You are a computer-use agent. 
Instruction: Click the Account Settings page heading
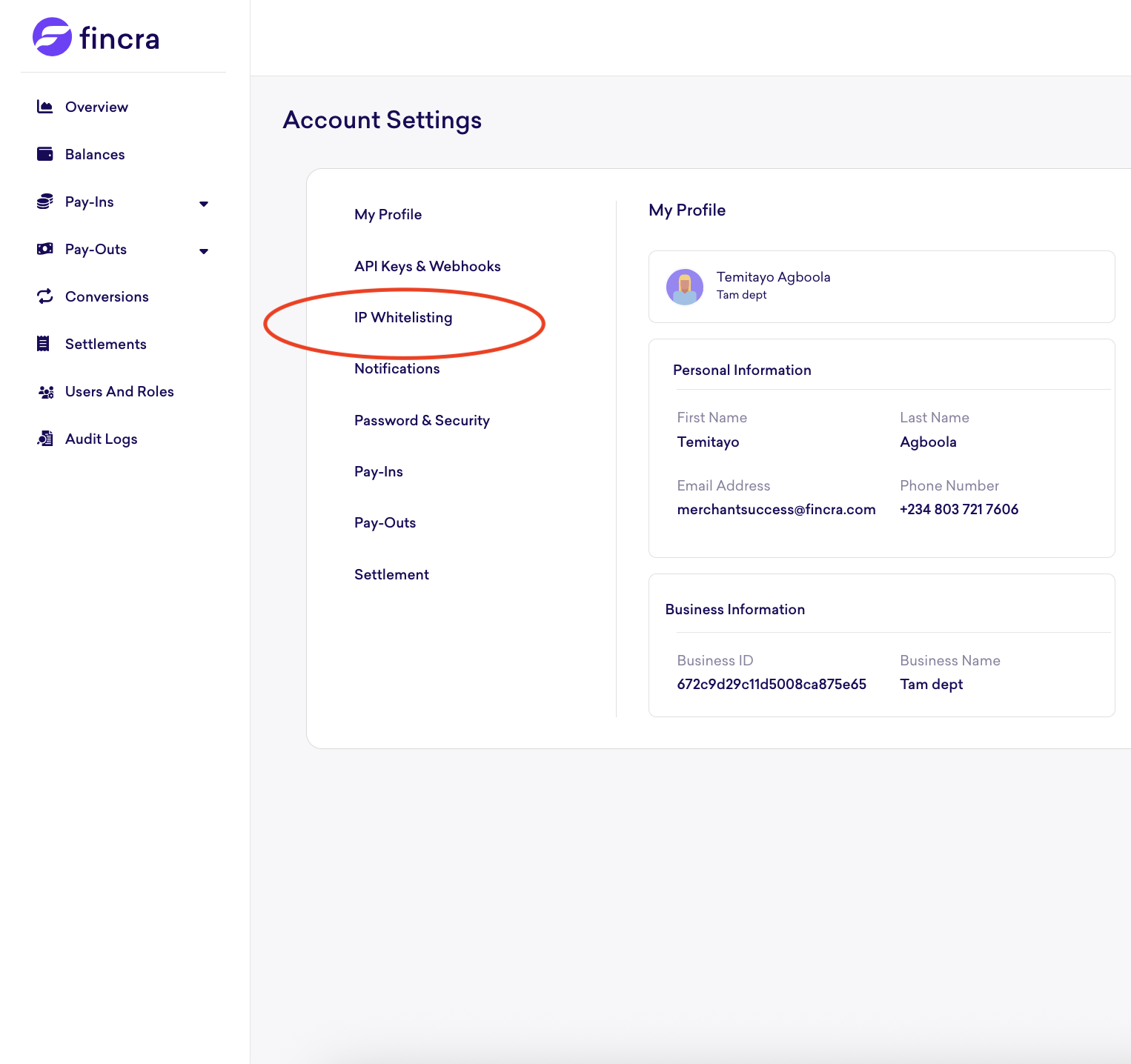tap(382, 120)
